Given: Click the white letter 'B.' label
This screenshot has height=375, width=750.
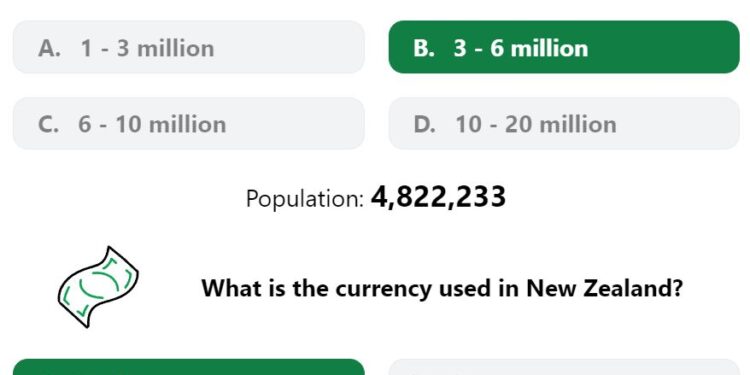Looking at the screenshot, I should [424, 48].
